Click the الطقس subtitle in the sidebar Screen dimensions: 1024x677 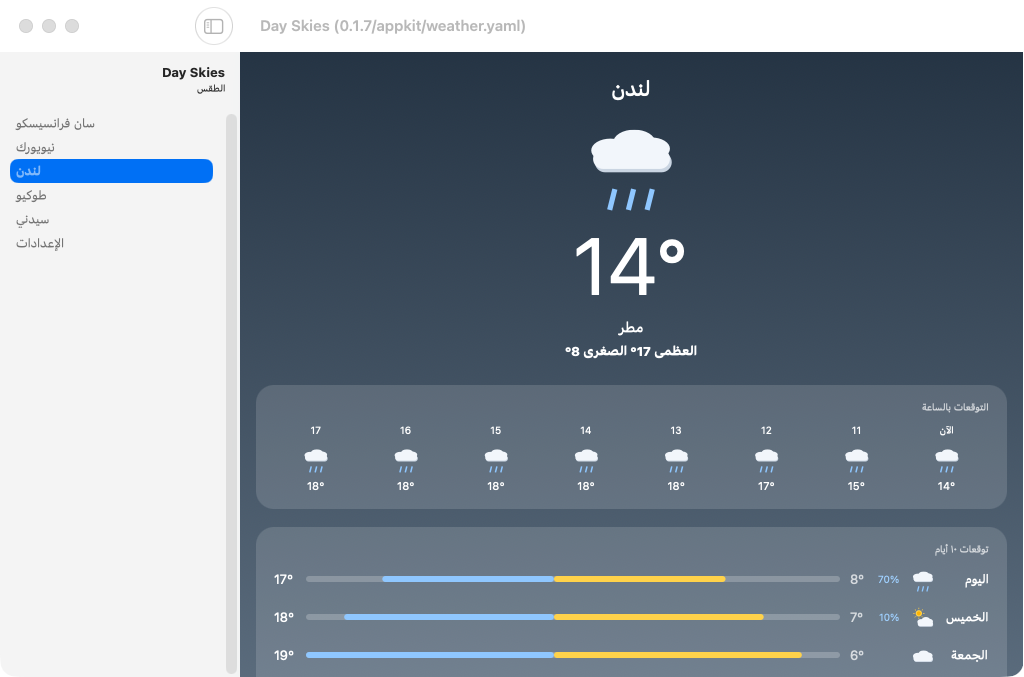pyautogui.click(x=211, y=89)
